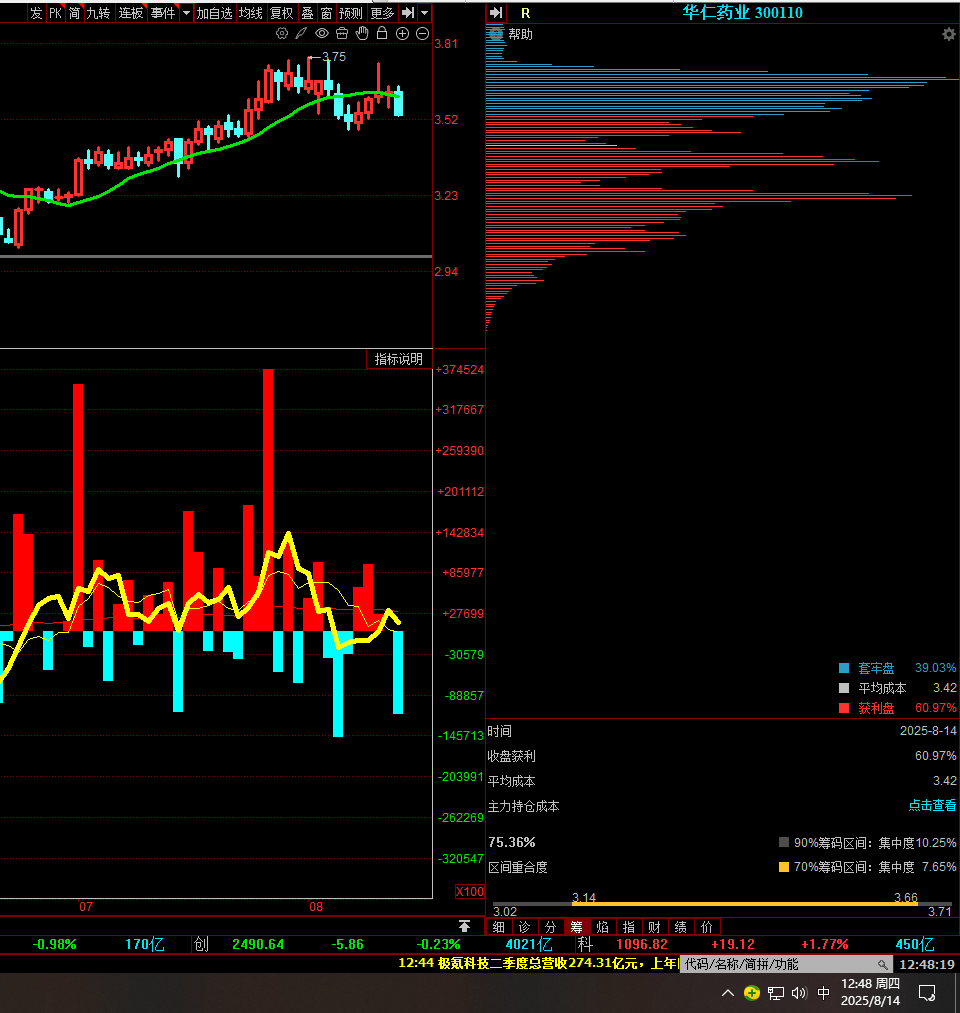Click the 70%筹码区间 yellow legend square
This screenshot has height=1013, width=960.
click(784, 867)
